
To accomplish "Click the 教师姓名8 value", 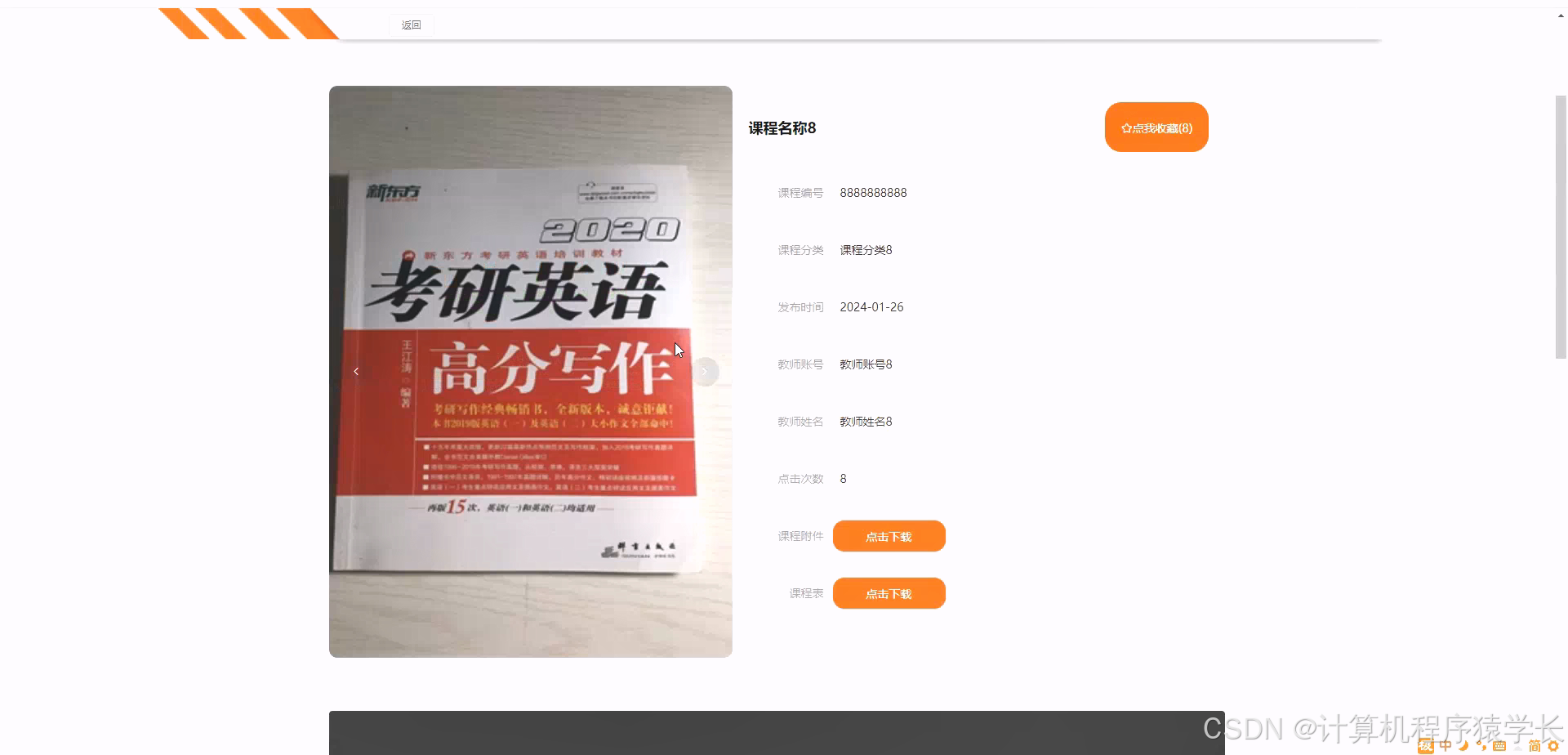I will [866, 422].
